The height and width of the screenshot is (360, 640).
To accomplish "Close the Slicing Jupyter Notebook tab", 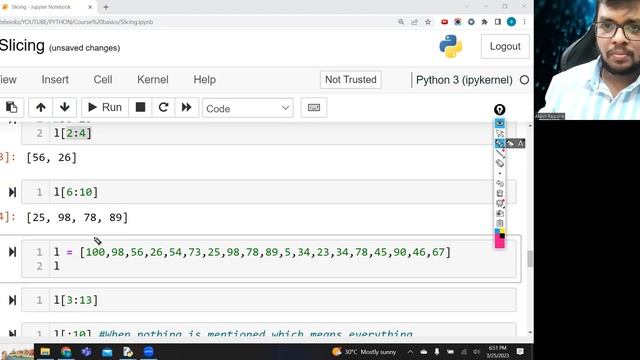I will pyautogui.click(x=90, y=7).
